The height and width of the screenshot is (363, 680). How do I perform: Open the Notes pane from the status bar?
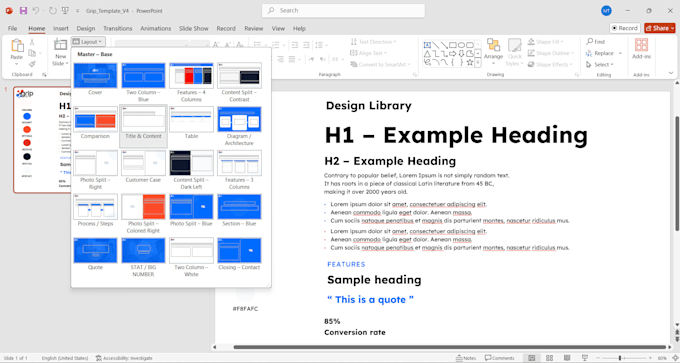click(x=466, y=358)
